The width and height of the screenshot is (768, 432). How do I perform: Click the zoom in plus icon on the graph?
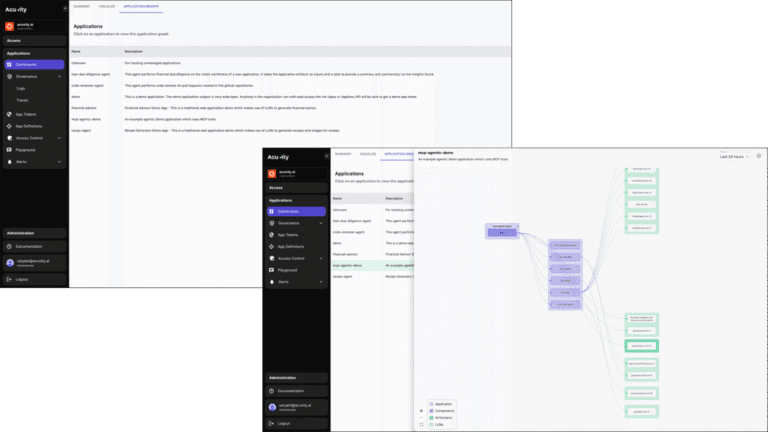coord(421,410)
